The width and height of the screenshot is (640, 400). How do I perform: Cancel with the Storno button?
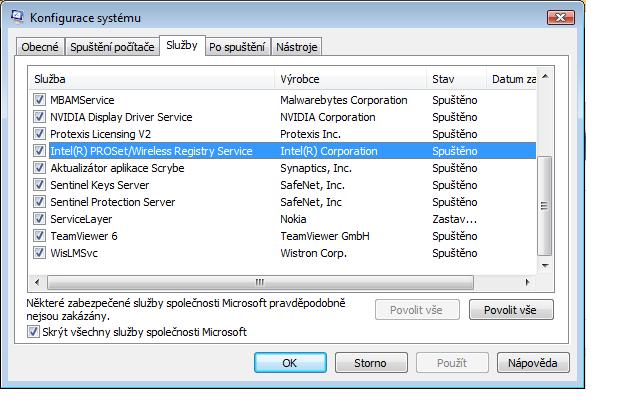[x=371, y=362]
